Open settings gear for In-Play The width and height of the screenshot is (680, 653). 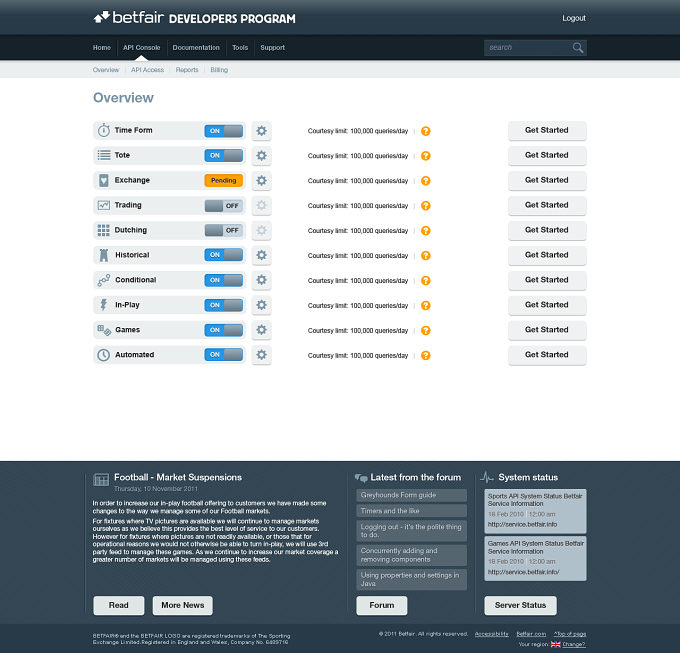pos(262,305)
